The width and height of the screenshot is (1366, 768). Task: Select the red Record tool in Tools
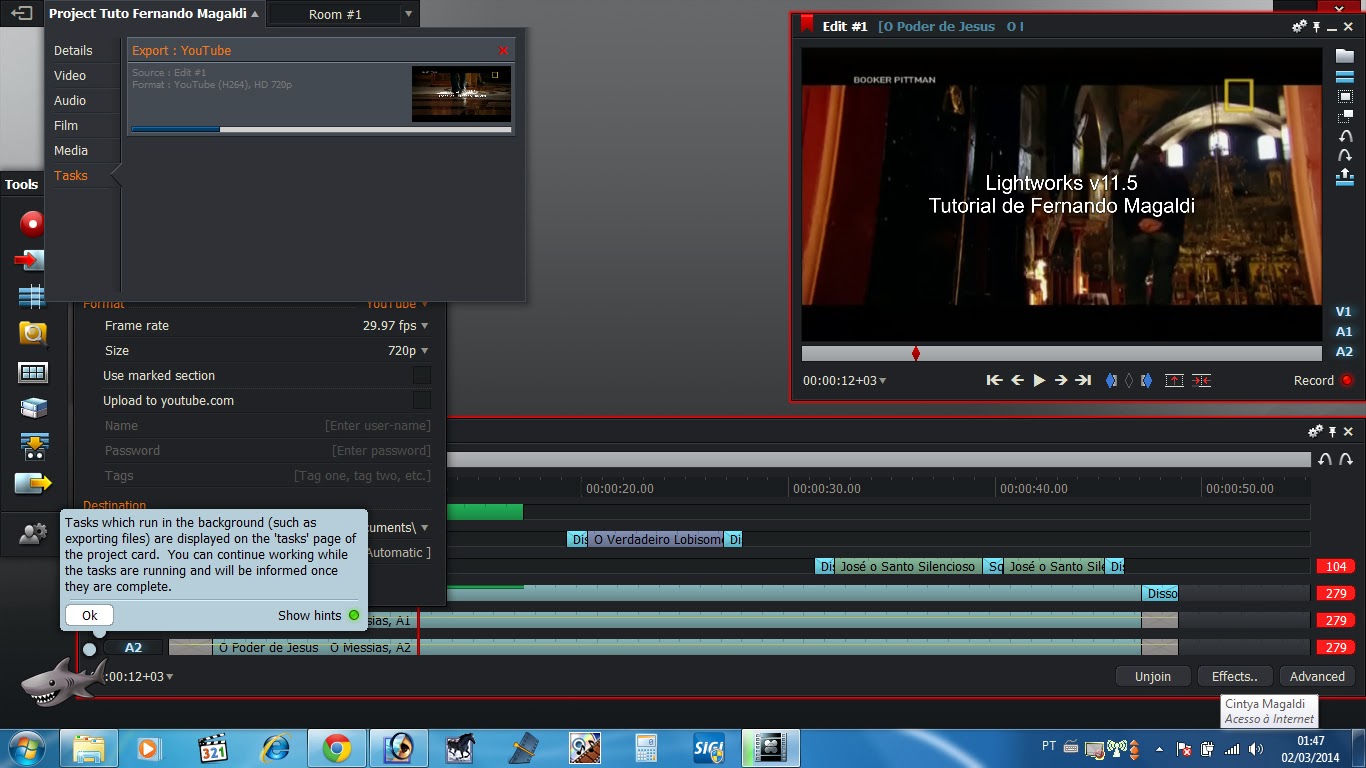(32, 224)
